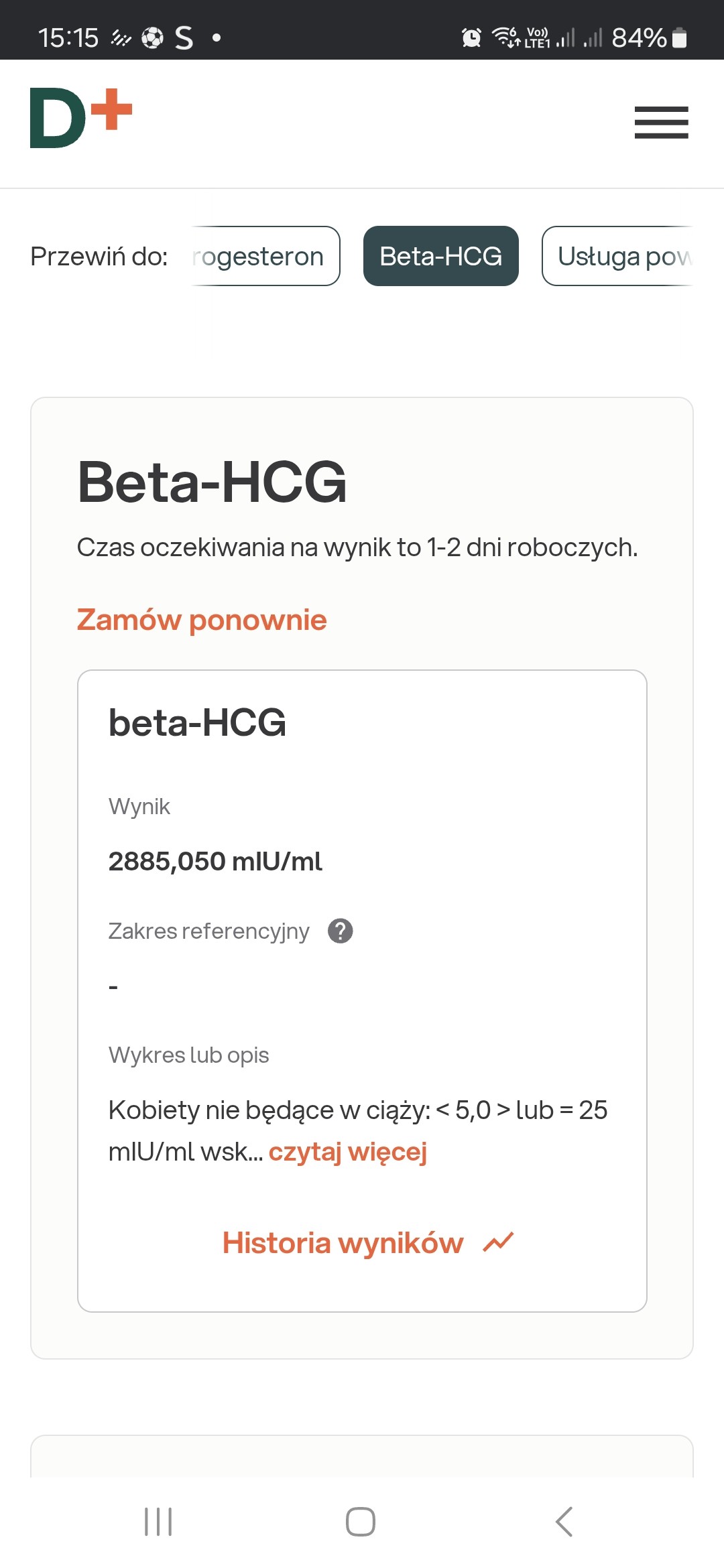The width and height of the screenshot is (724, 1568).
Task: Tap the 2885,050 mIU/ml result value
Action: click(215, 861)
